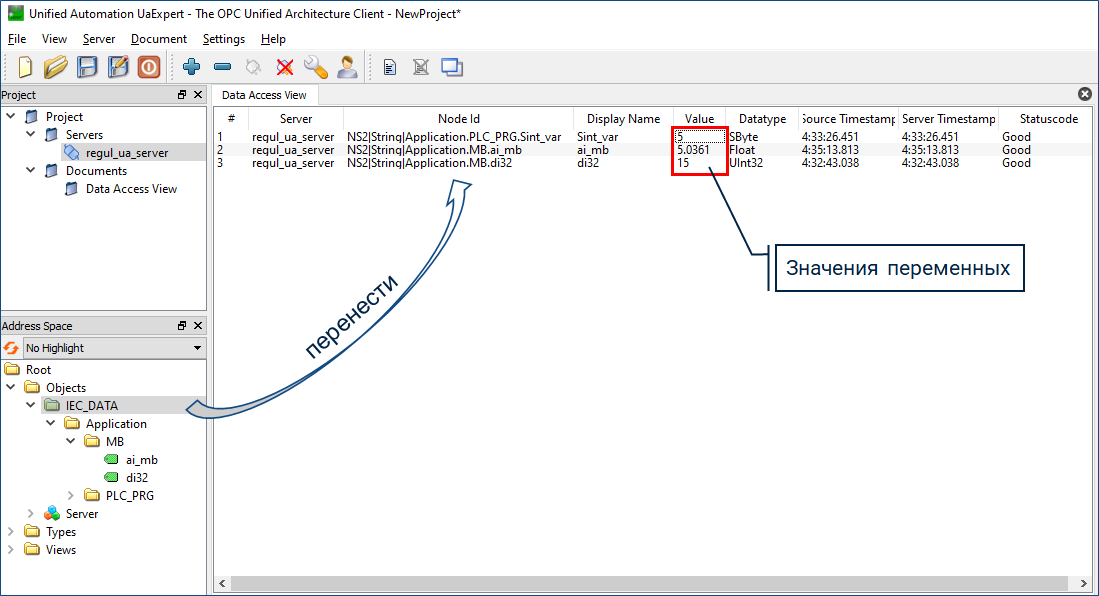Save the project using the floppy disk icon
This screenshot has height=596, width=1099.
pos(88,67)
